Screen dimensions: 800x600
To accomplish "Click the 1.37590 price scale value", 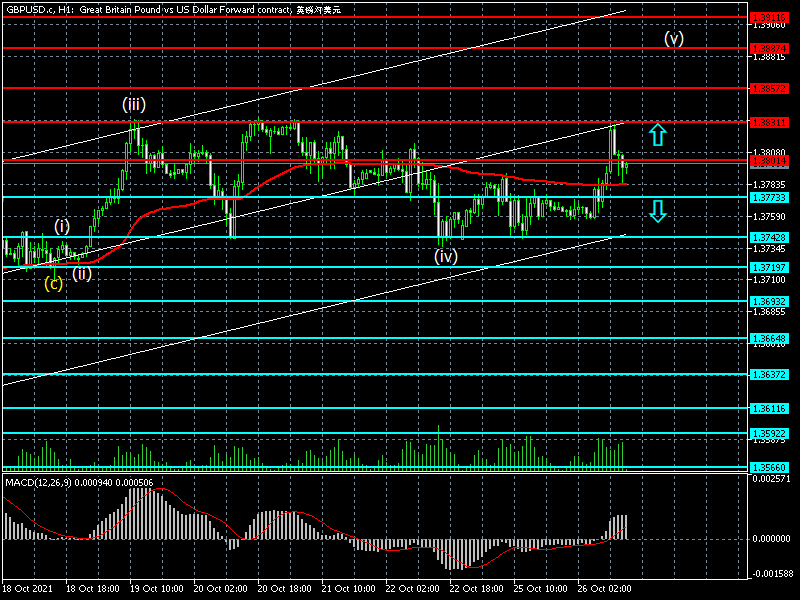I will coord(770,217).
